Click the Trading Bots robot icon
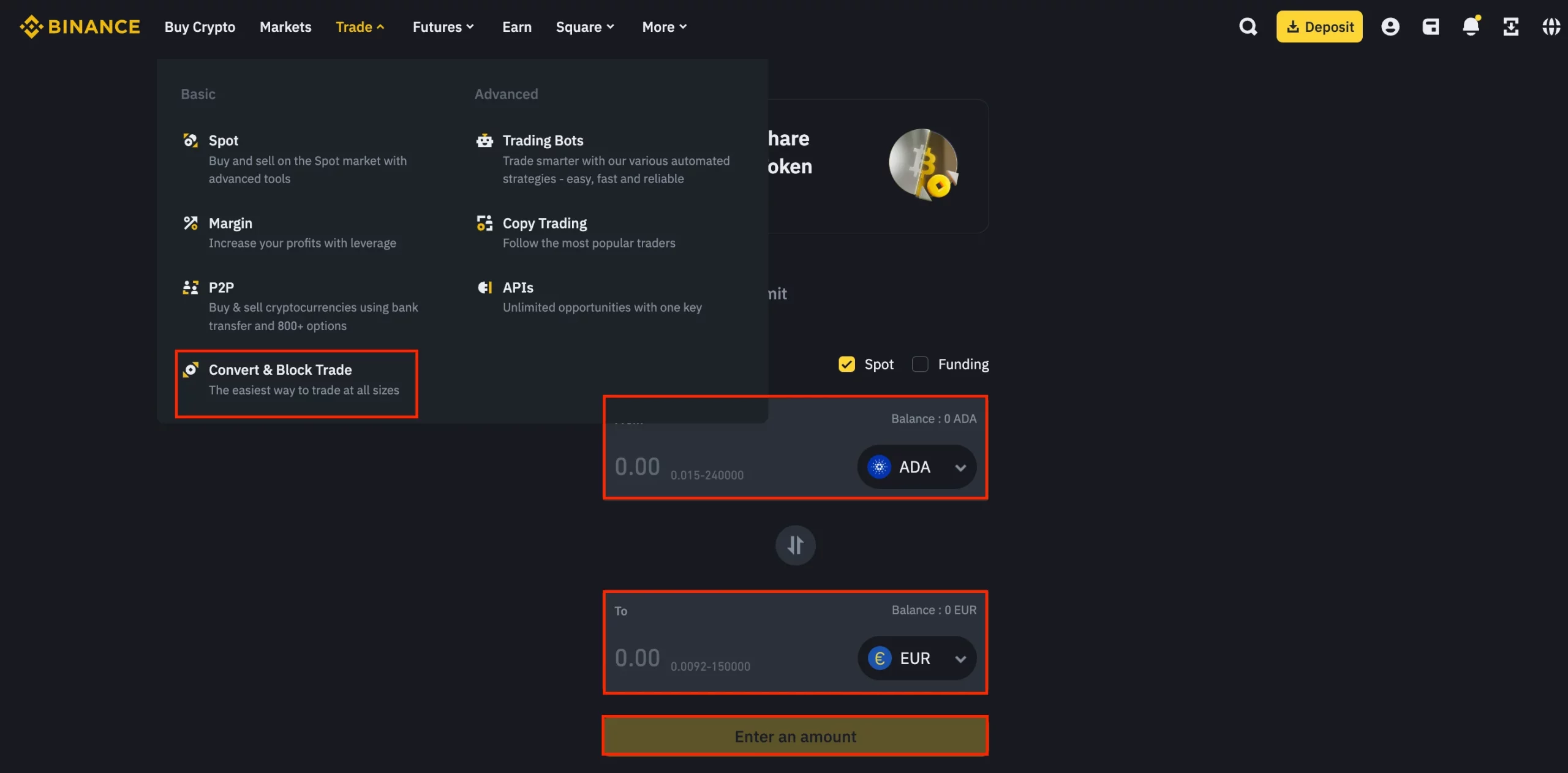This screenshot has width=1568, height=773. (x=484, y=140)
